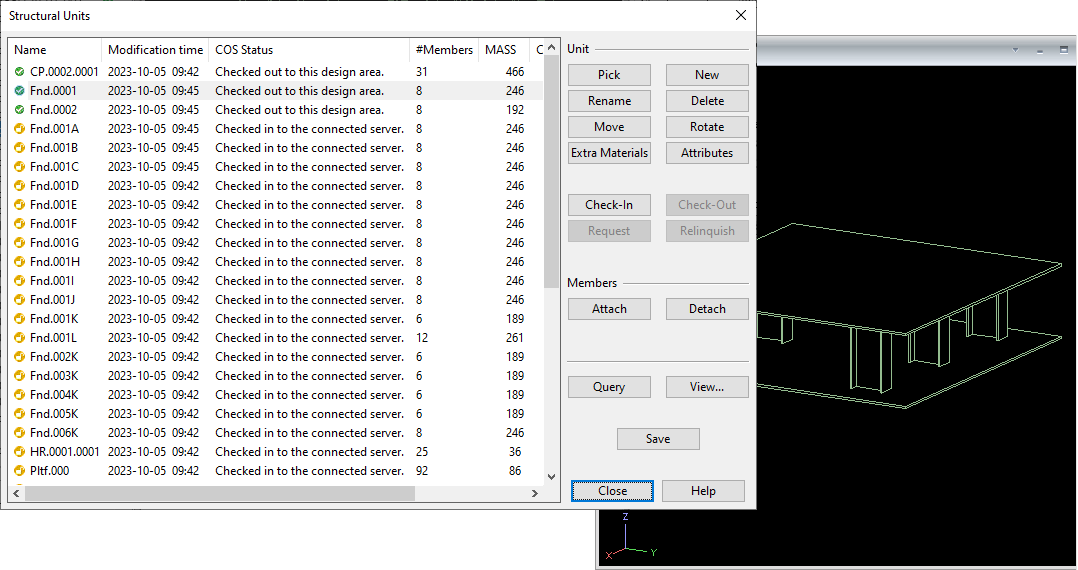This screenshot has height=570, width=1078.
Task: Close the Structural Units dialog via X
Action: tap(741, 15)
